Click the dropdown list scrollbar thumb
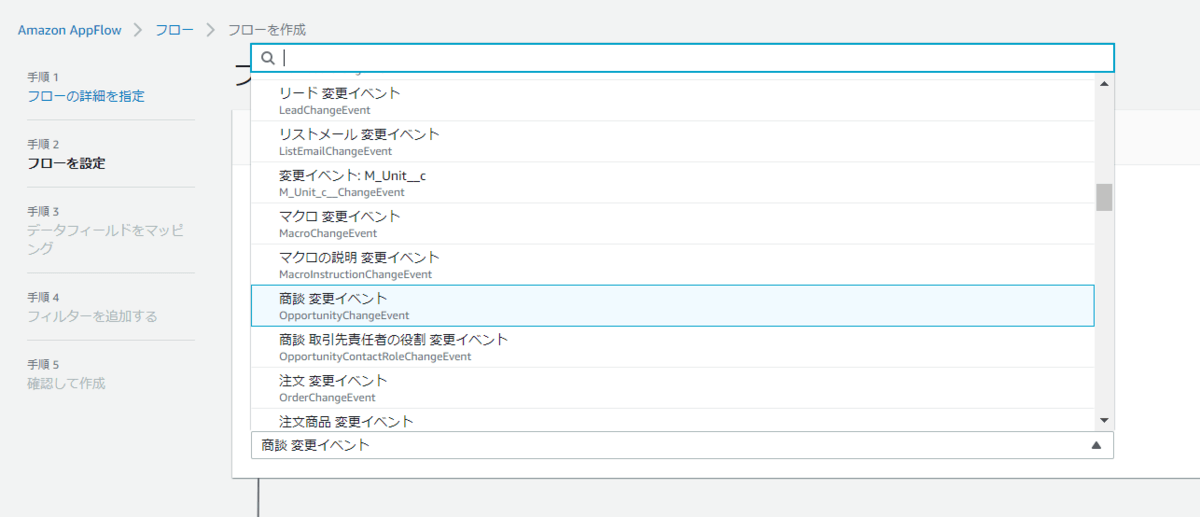Screen dimensions: 1200x517 [1104, 197]
